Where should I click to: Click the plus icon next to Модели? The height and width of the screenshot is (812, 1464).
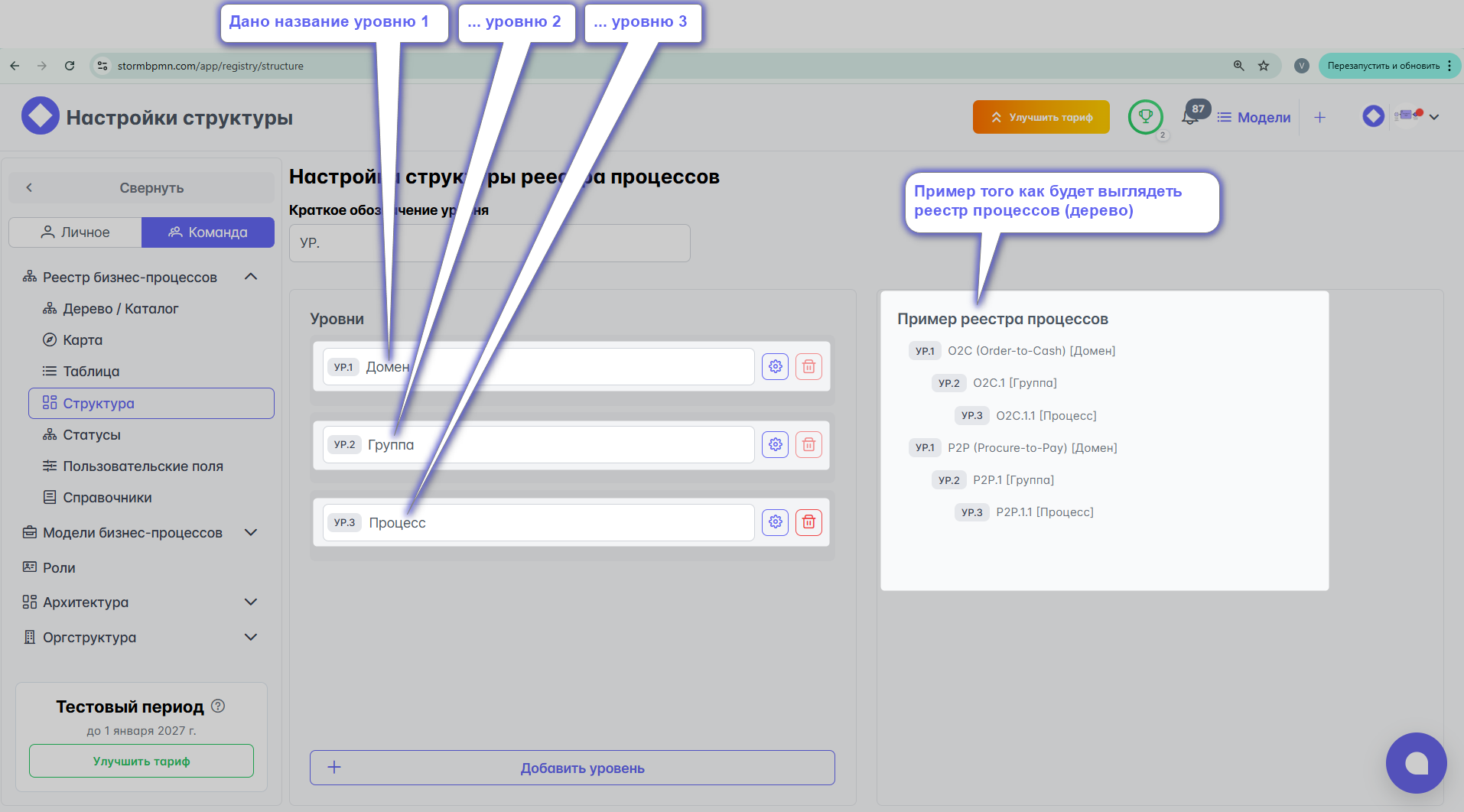coord(1319,117)
